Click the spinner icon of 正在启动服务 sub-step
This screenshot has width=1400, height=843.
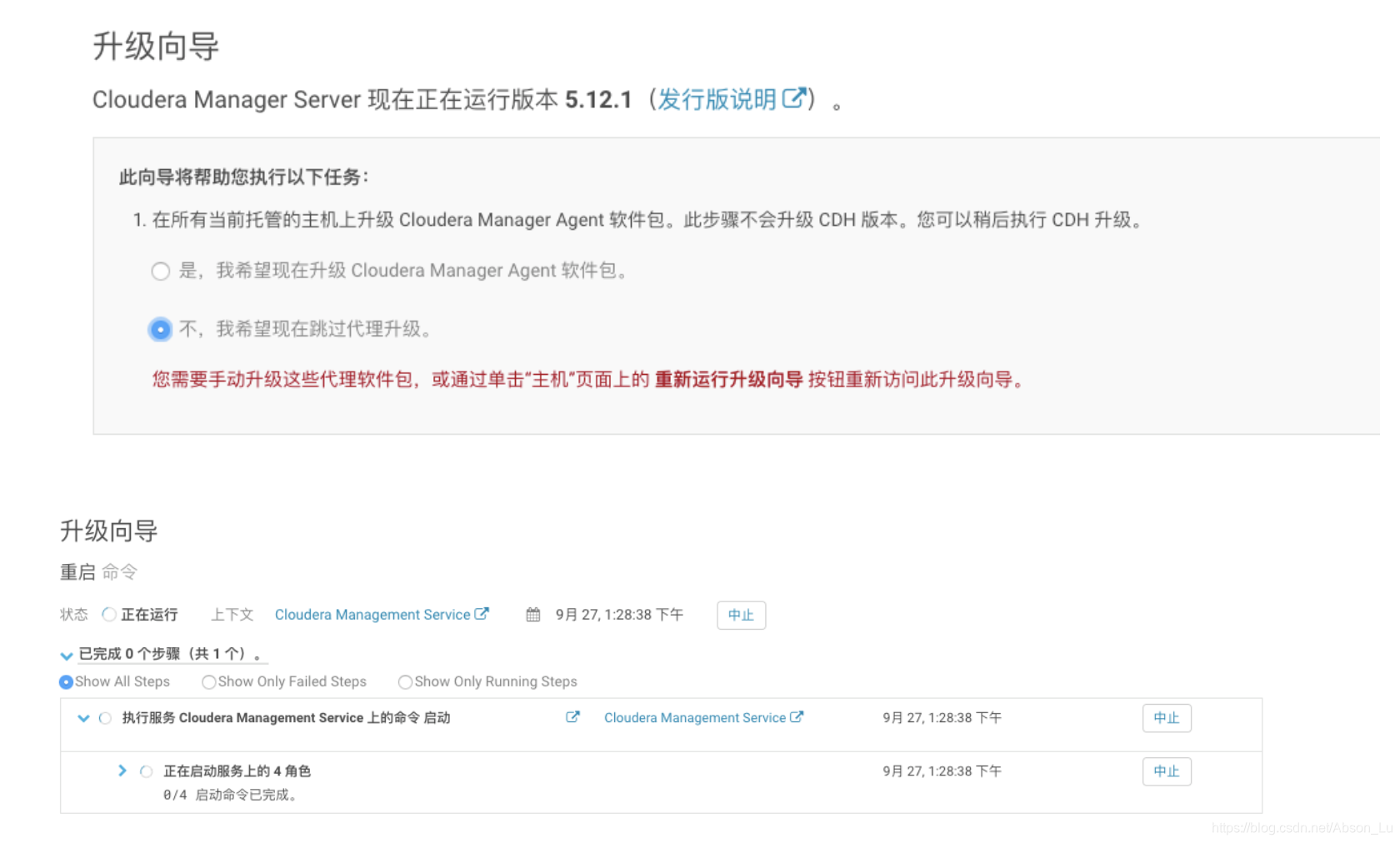[x=146, y=771]
